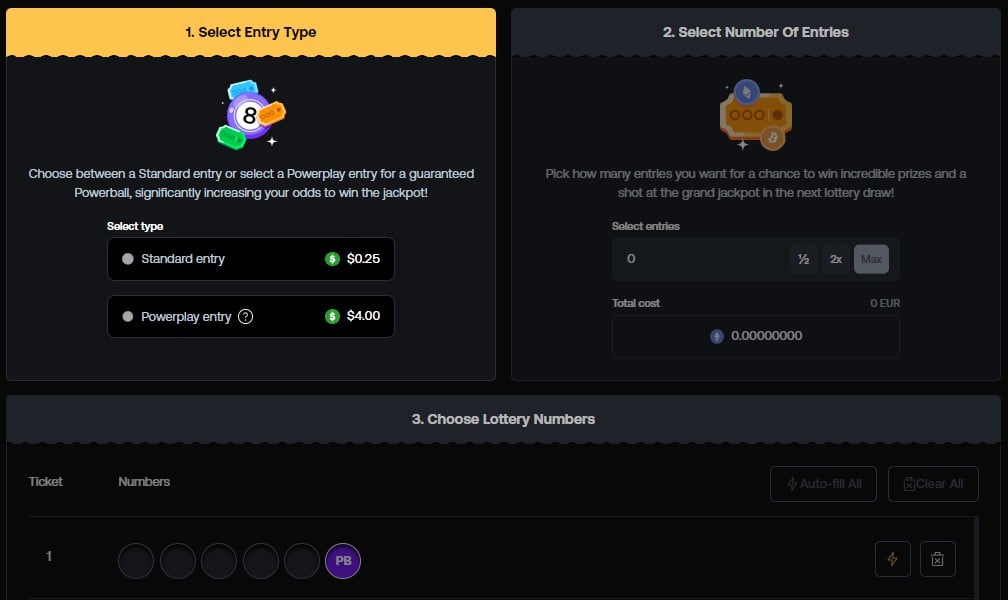The height and width of the screenshot is (600, 1008).
Task: Click the first empty number circle
Action: 136,561
